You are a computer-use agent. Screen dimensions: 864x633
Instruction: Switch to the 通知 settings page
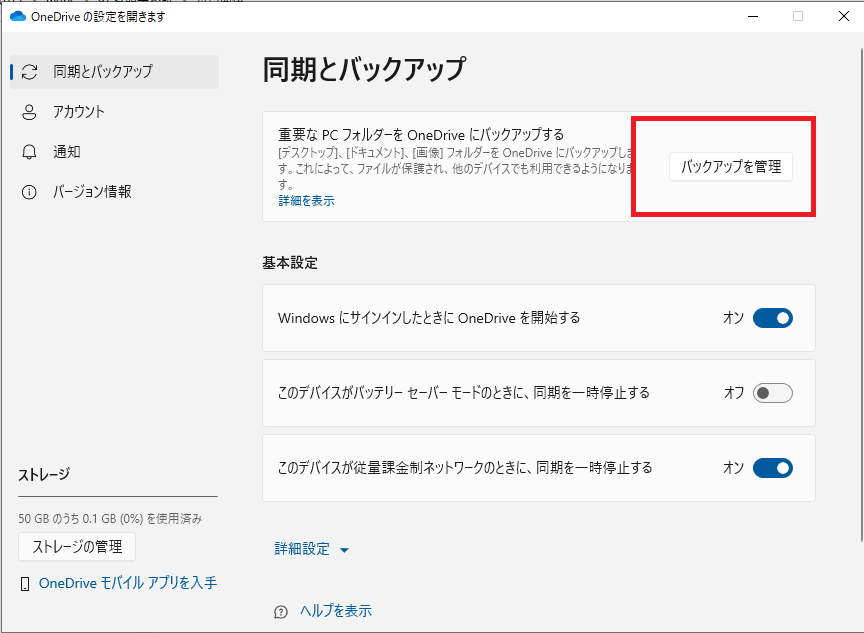point(115,152)
